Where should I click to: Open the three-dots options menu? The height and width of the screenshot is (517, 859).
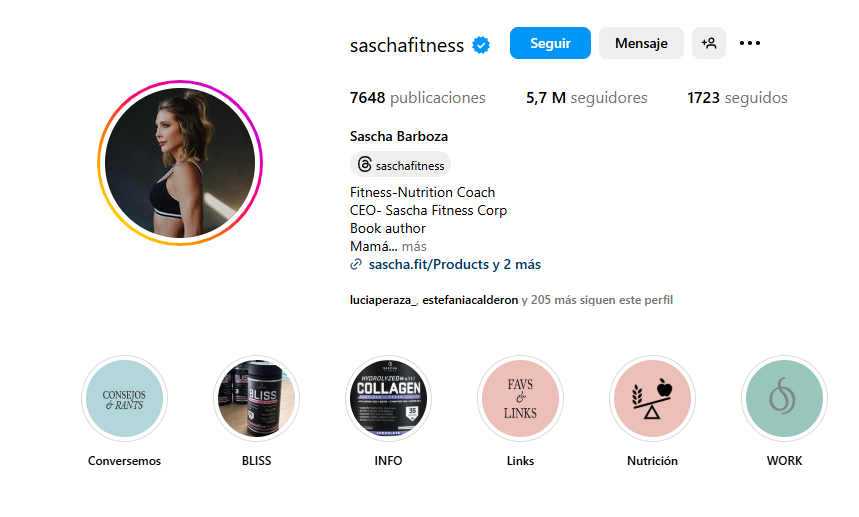pyautogui.click(x=749, y=43)
